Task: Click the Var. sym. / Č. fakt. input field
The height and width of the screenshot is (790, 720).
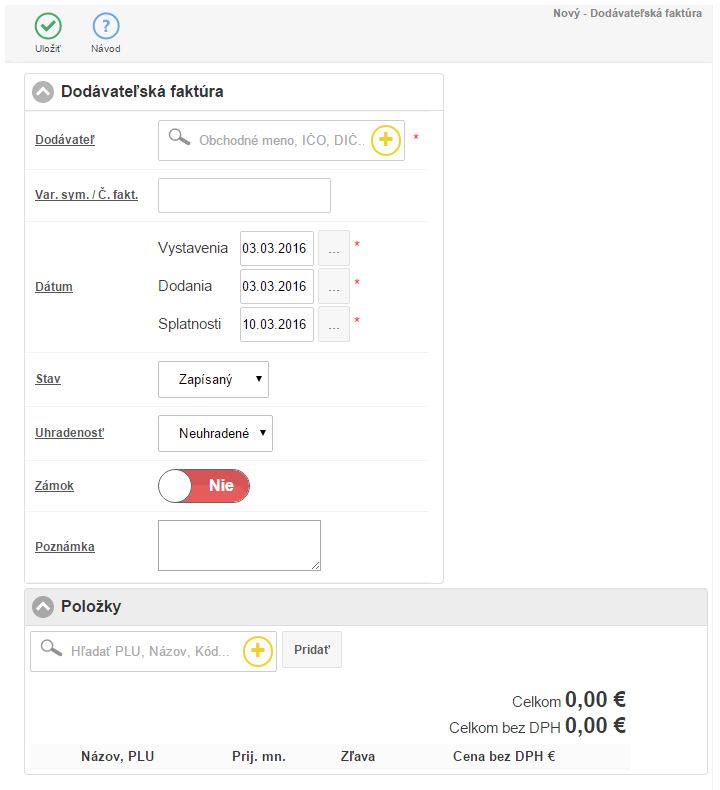Action: 244,195
